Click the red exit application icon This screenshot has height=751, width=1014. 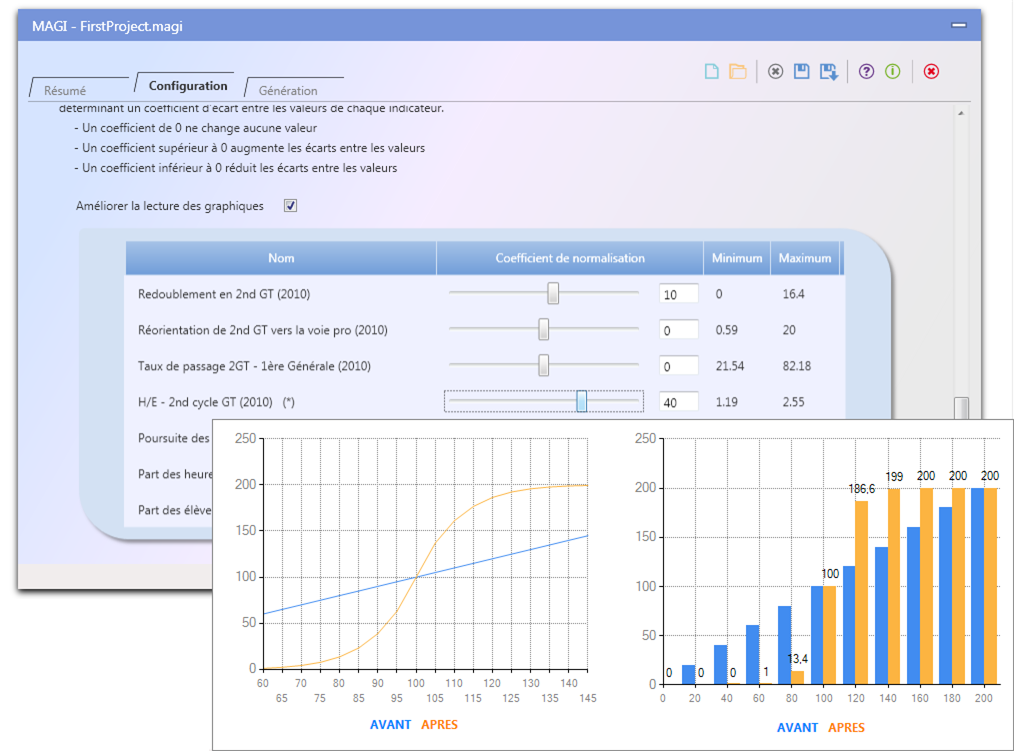pos(931,71)
